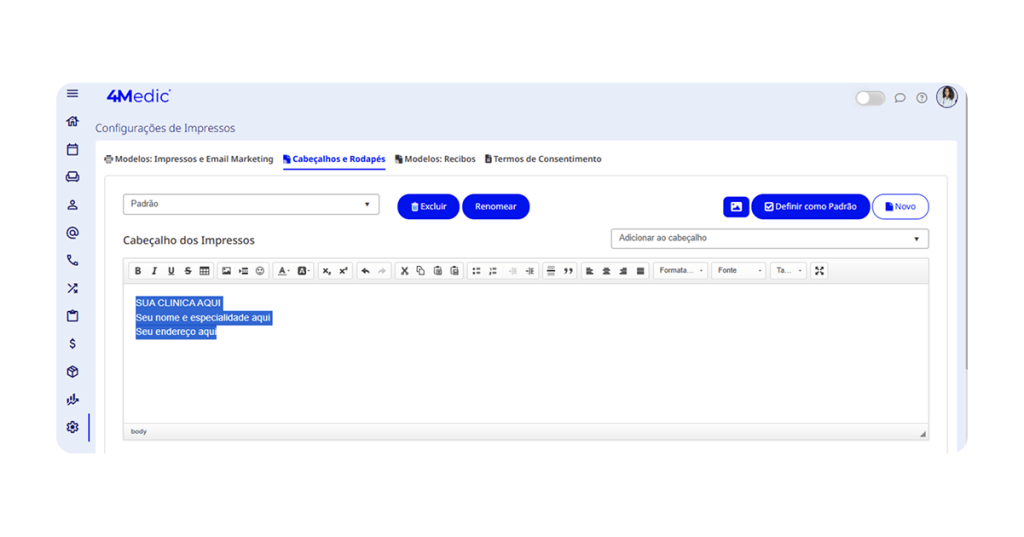Open the Padrão template dropdown
This screenshot has height=537, width=1024.
[251, 204]
